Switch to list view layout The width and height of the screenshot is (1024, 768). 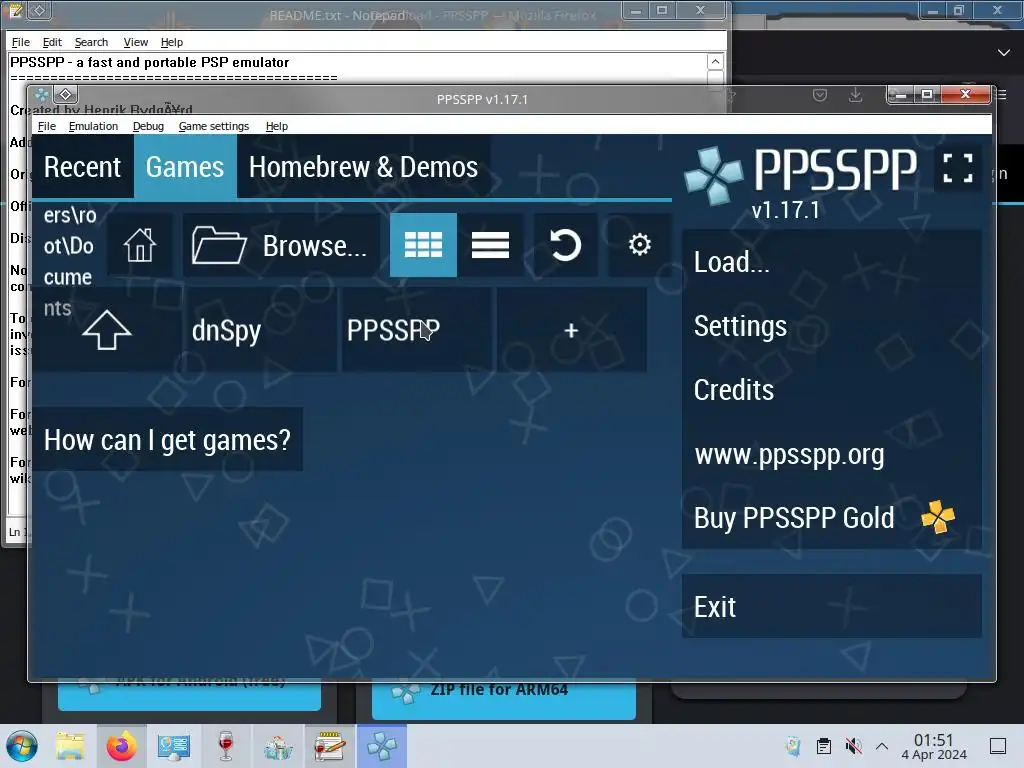pyautogui.click(x=490, y=245)
